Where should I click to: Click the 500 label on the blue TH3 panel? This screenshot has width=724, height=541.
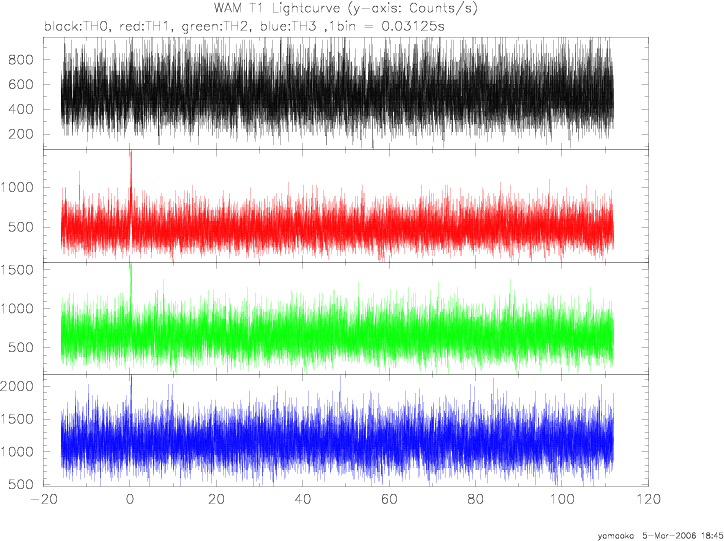point(21,484)
